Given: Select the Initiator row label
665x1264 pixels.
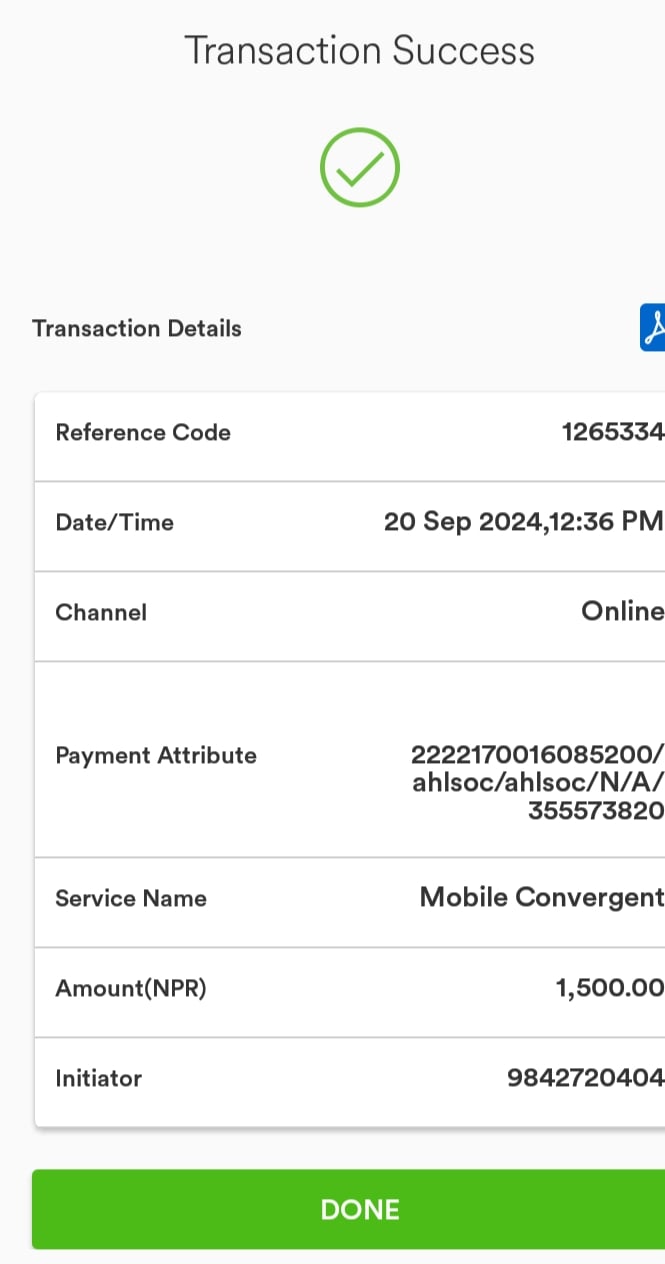Looking at the screenshot, I should pos(99,1078).
